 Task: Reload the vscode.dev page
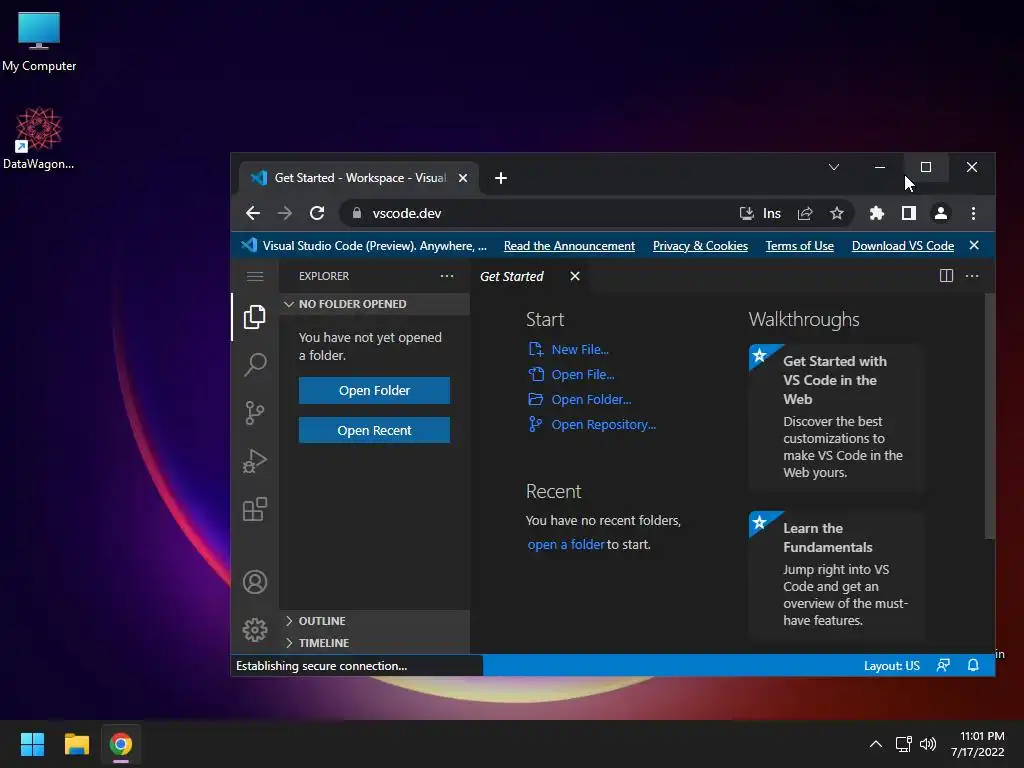[317, 213]
